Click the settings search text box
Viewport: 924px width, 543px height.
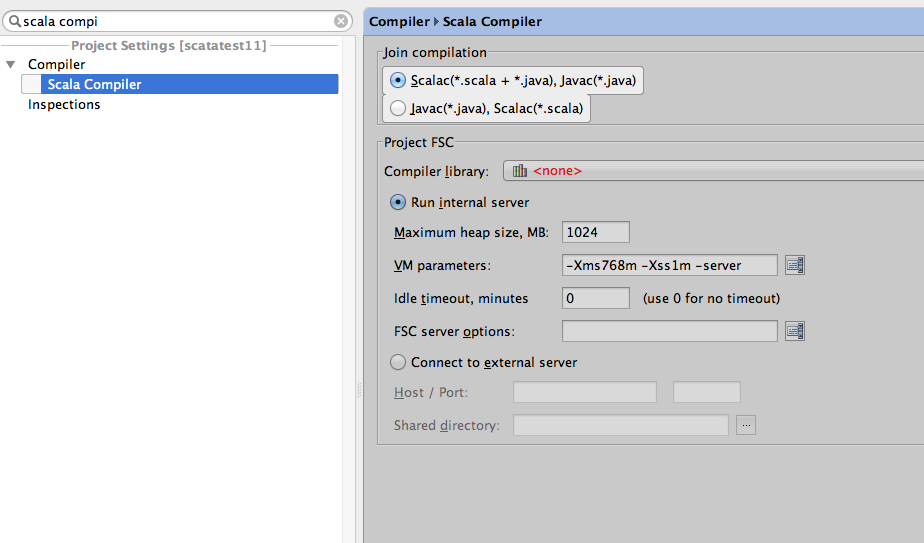[177, 21]
